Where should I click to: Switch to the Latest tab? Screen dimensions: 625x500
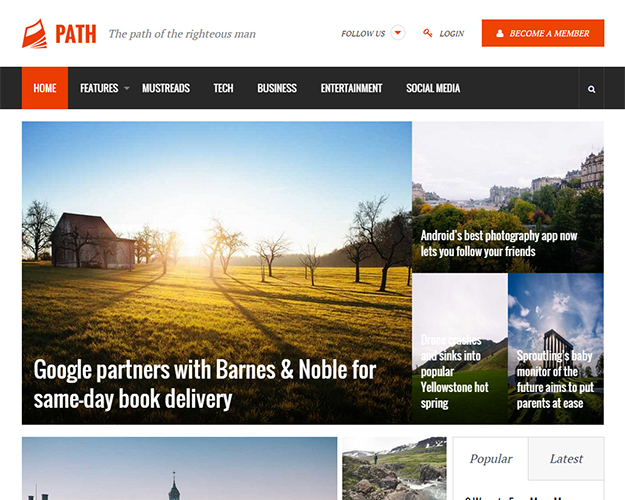point(566,459)
